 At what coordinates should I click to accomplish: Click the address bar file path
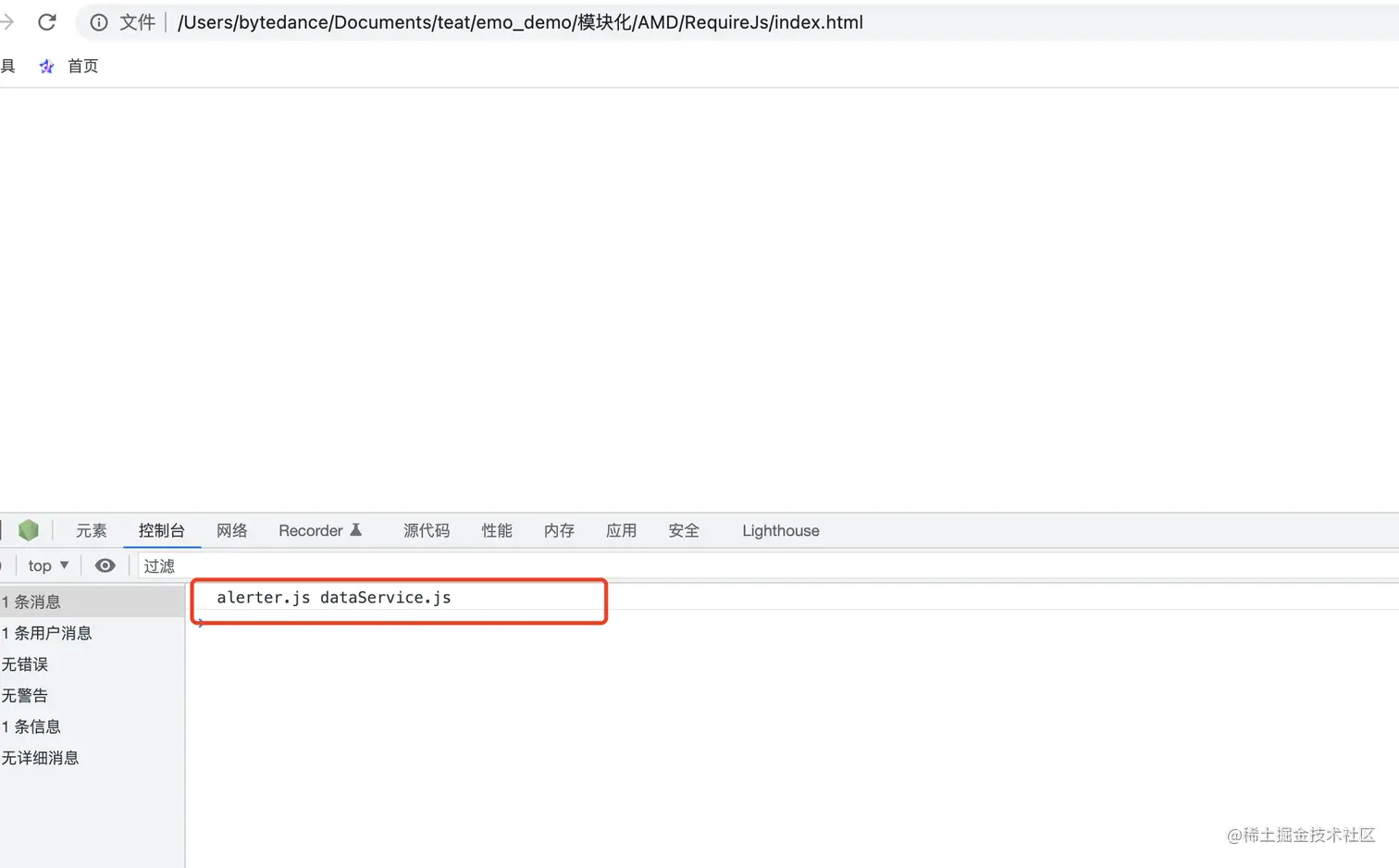tap(520, 22)
